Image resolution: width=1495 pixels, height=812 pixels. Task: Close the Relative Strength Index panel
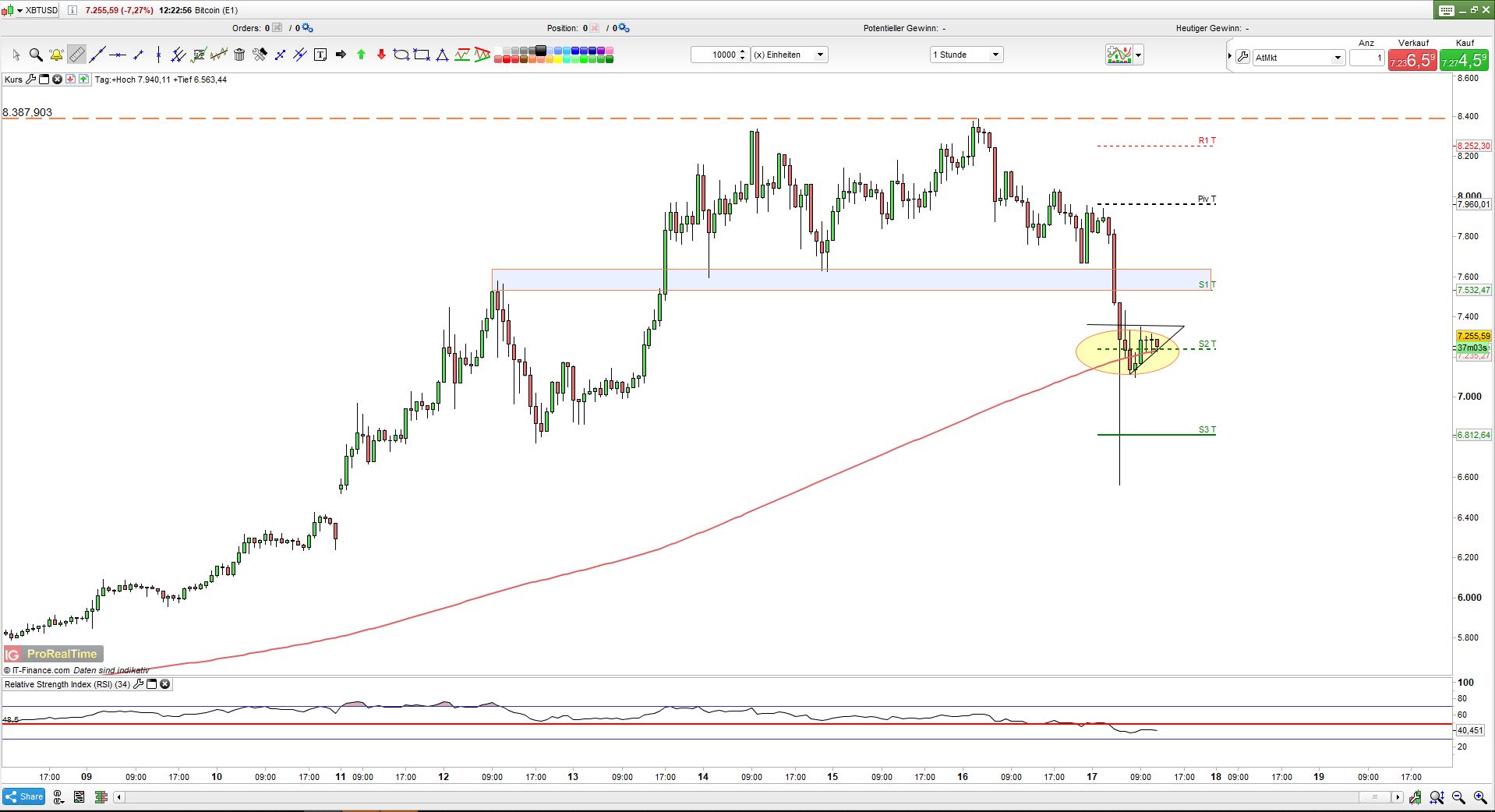(x=165, y=683)
